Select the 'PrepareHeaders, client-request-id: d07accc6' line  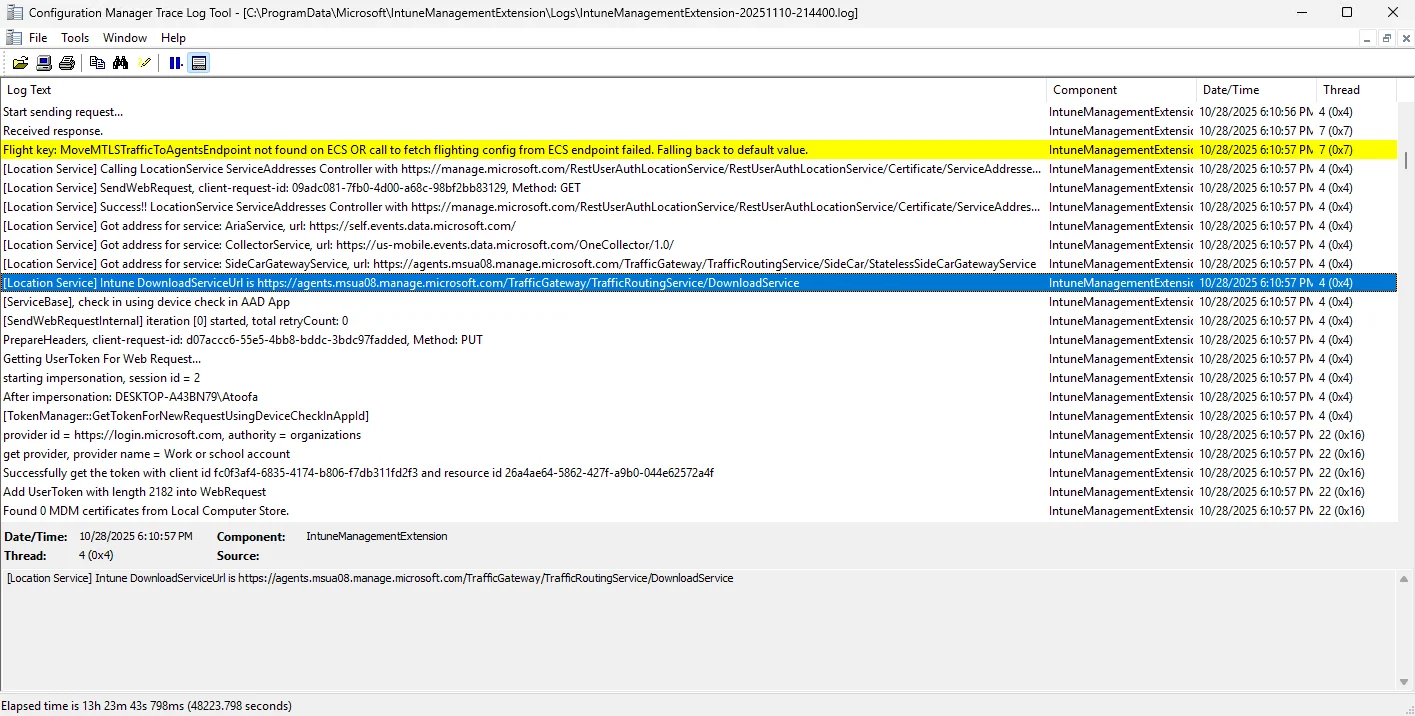[x=698, y=340]
